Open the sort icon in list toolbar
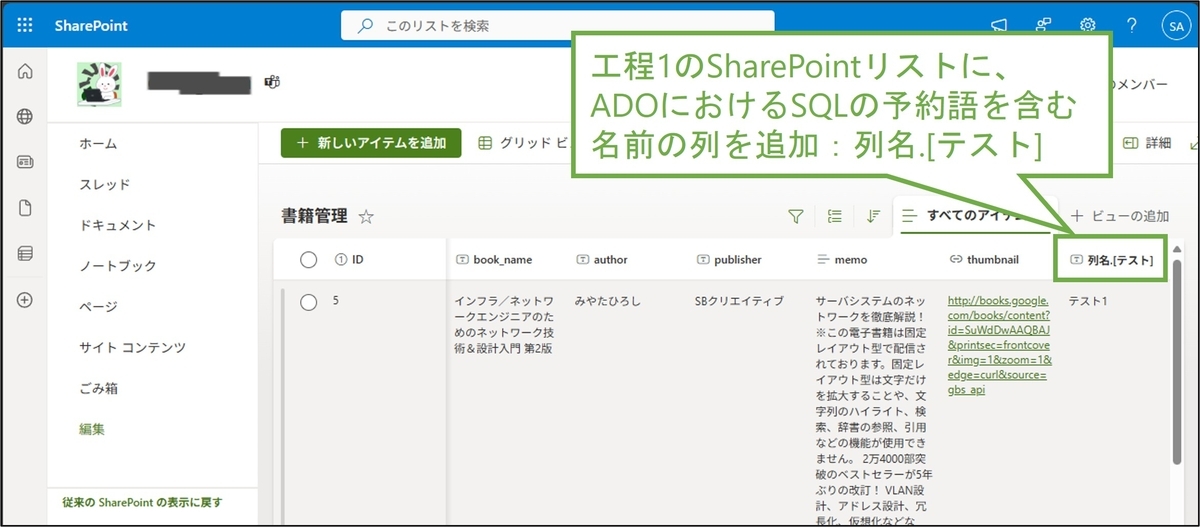This screenshot has width=1200, height=527. click(873, 216)
